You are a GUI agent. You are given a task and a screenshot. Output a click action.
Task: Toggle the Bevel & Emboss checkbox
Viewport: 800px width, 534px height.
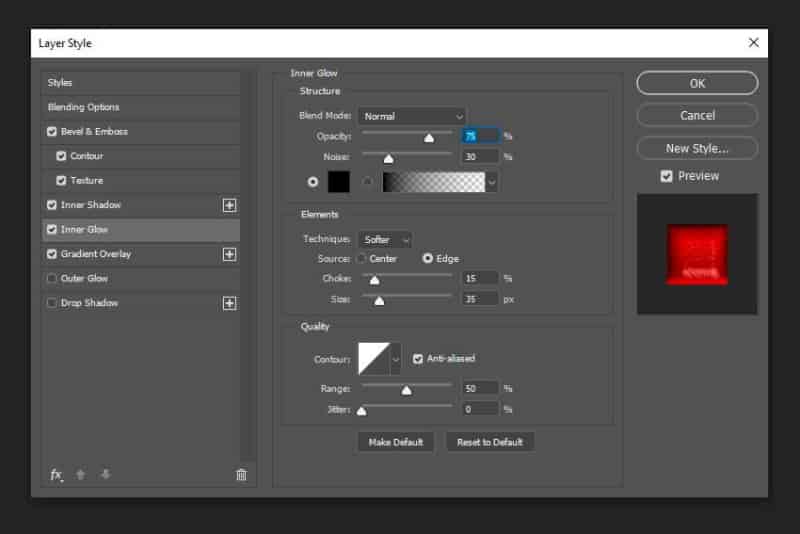click(x=52, y=132)
